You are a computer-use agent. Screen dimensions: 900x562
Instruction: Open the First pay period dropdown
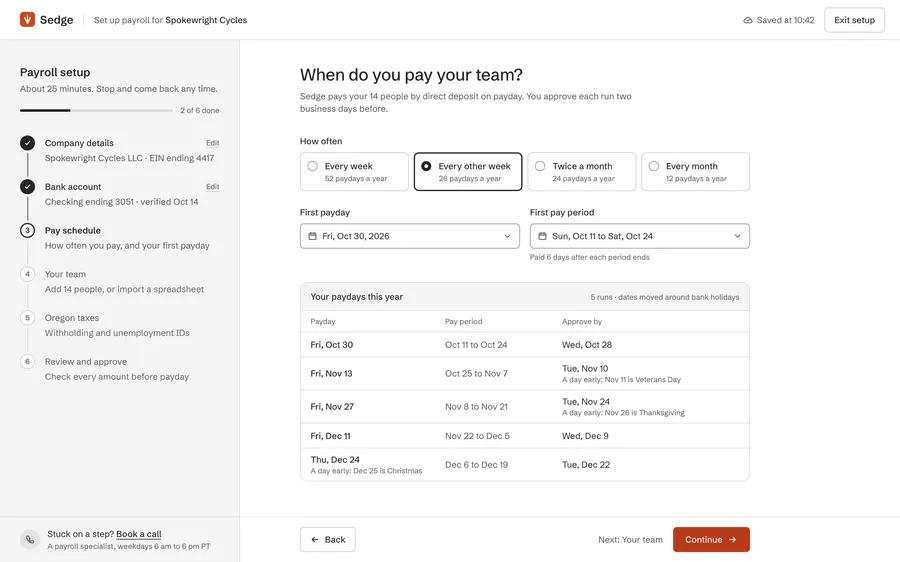pyautogui.click(x=639, y=236)
